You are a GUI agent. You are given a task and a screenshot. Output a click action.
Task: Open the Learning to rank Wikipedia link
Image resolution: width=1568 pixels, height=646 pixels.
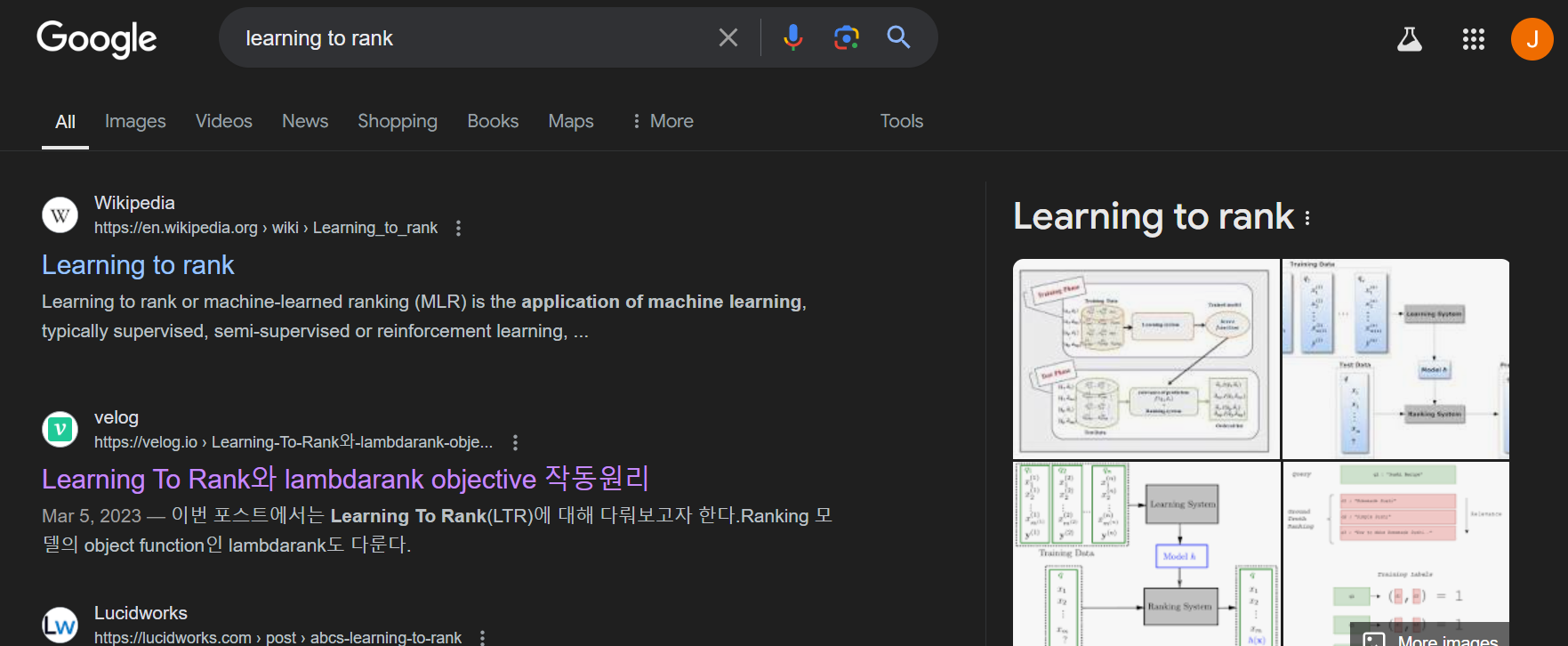pyautogui.click(x=138, y=265)
